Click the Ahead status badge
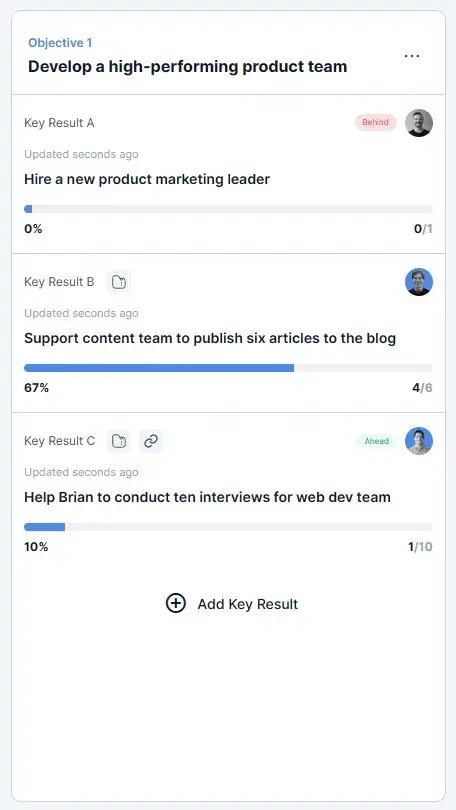This screenshot has height=810, width=456. pos(376,441)
